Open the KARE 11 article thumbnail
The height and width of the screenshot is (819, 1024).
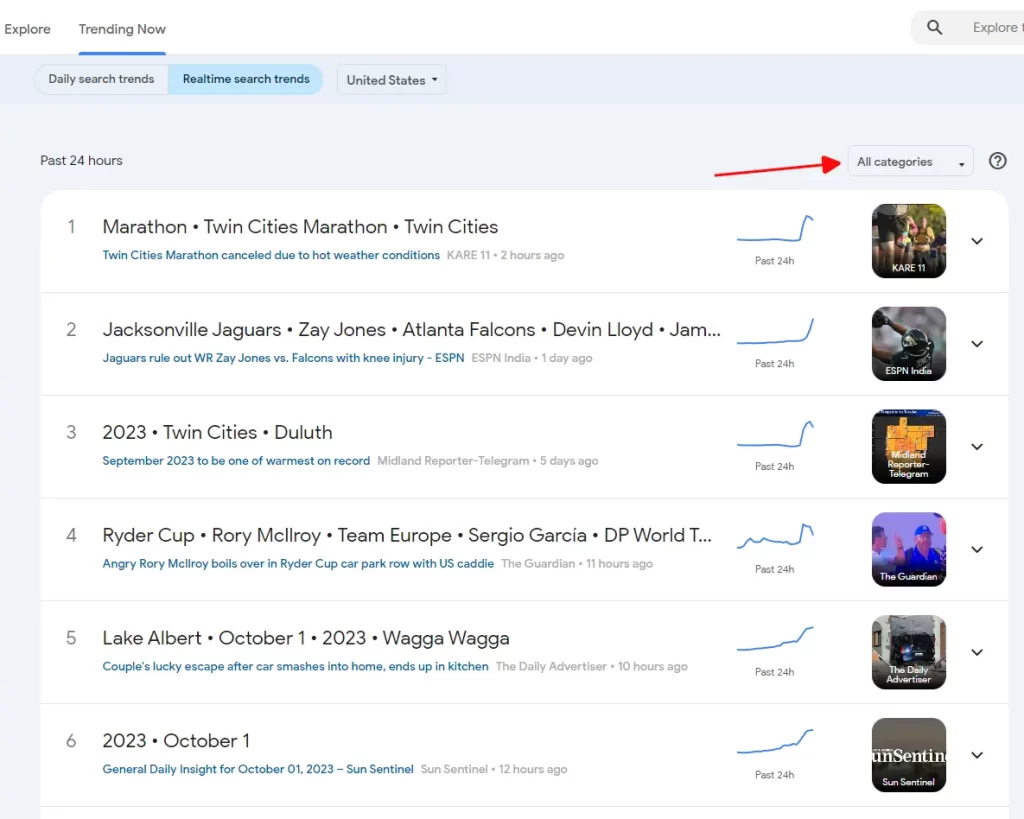coord(908,241)
